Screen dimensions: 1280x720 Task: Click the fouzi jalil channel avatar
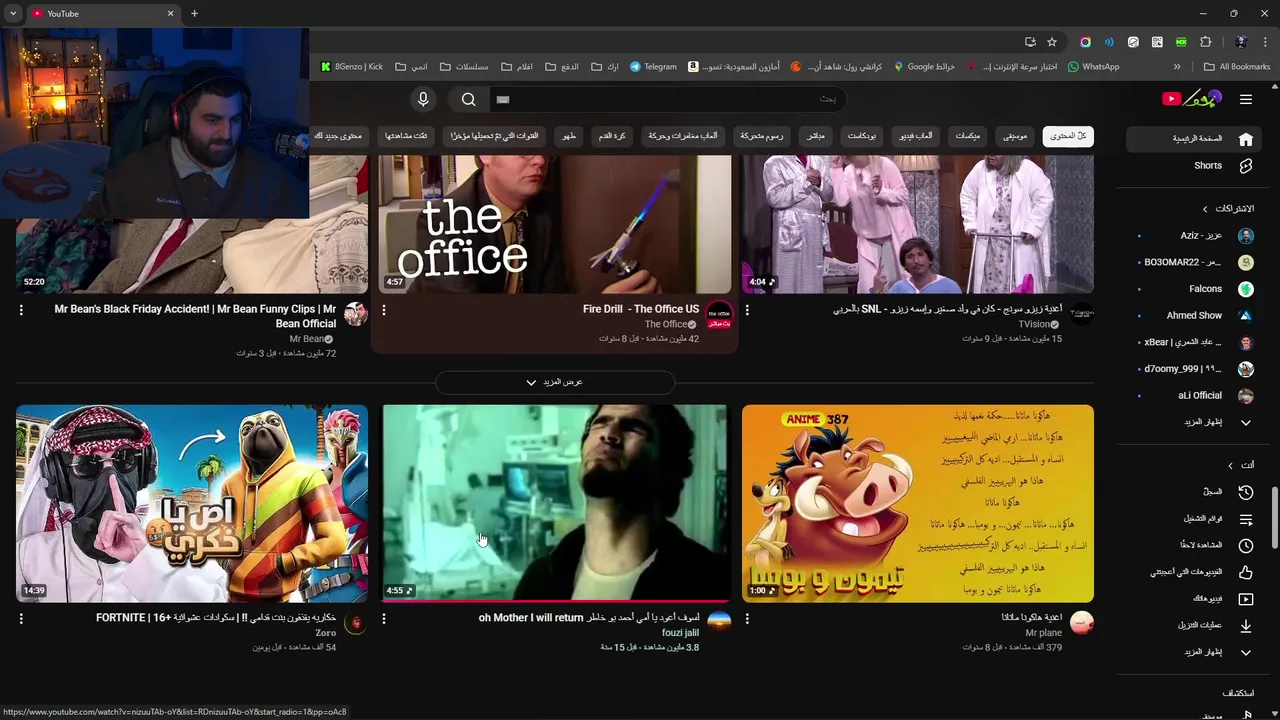tap(719, 622)
